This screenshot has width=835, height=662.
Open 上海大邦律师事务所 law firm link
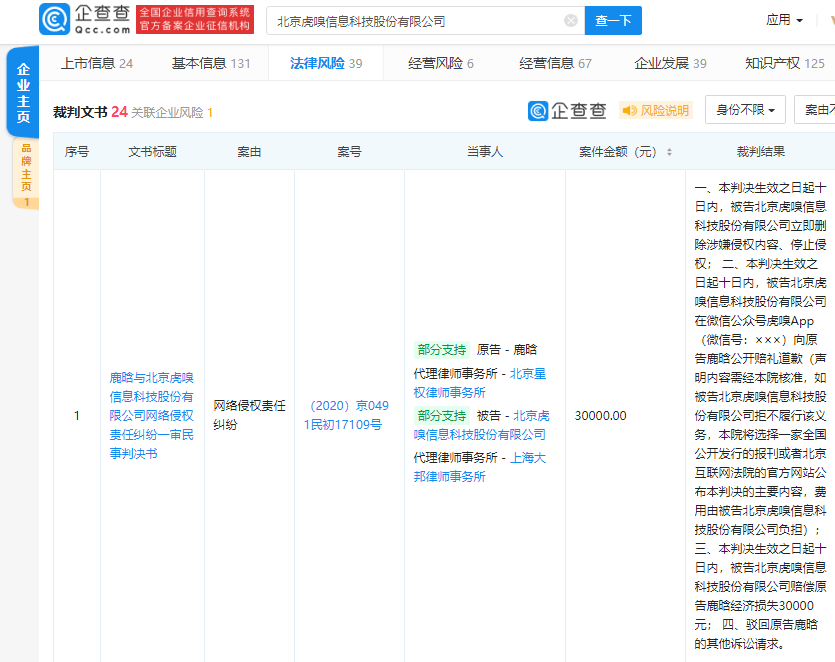click(x=480, y=467)
